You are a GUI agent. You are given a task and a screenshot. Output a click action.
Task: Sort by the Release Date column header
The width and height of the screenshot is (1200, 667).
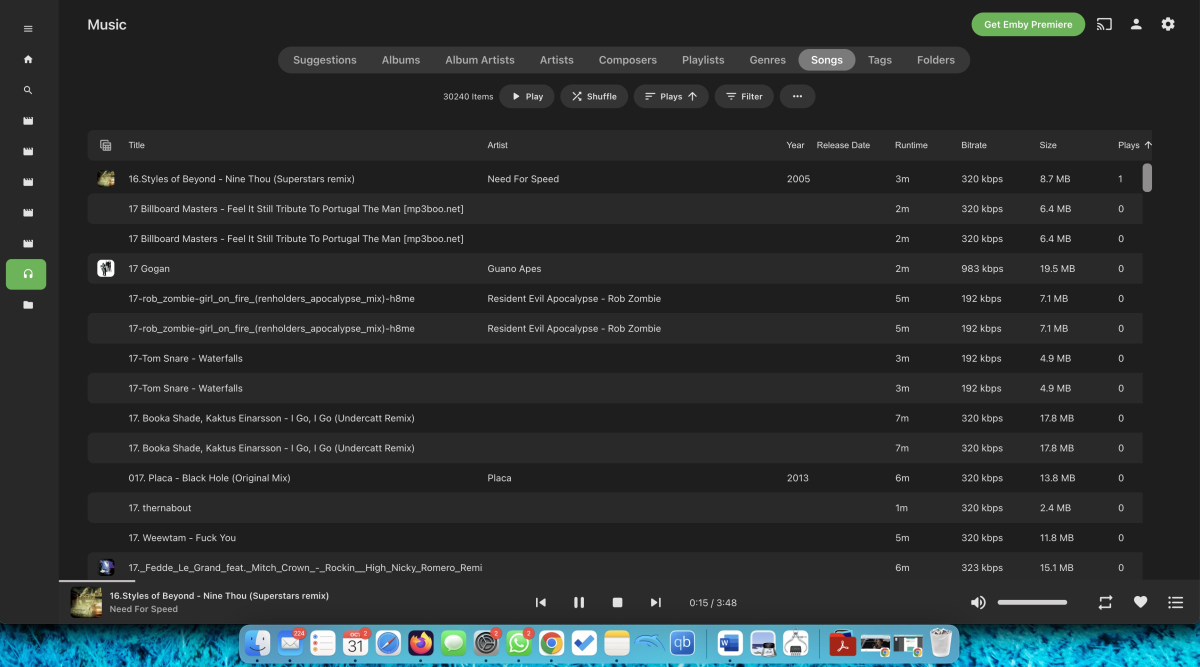tap(843, 145)
